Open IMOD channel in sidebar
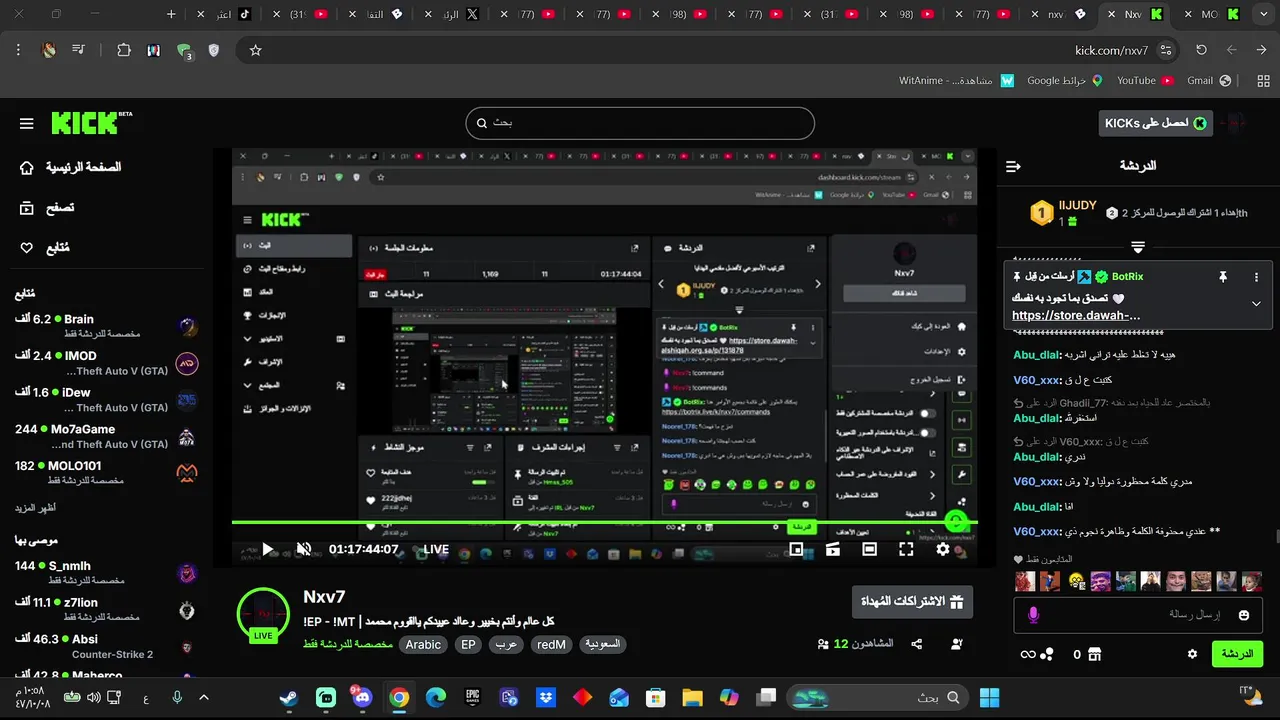 point(106,362)
